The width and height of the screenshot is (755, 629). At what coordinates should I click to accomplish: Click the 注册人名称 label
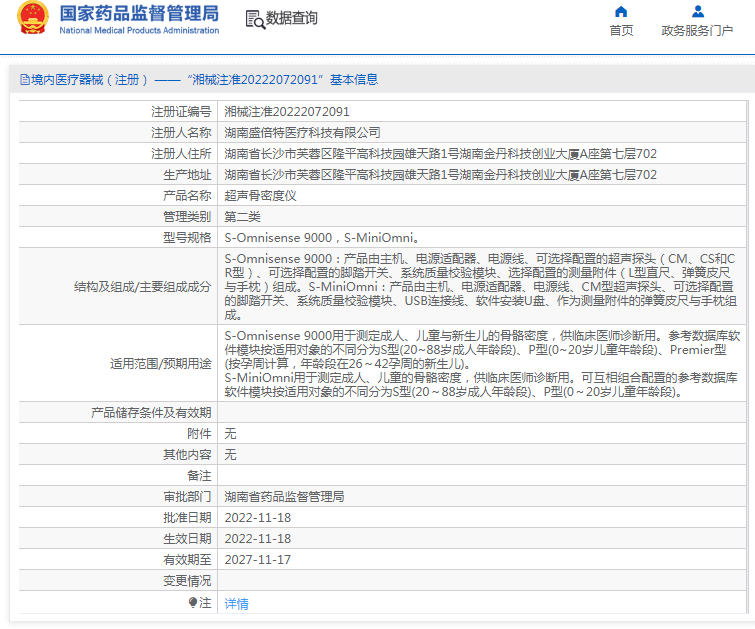click(181, 132)
